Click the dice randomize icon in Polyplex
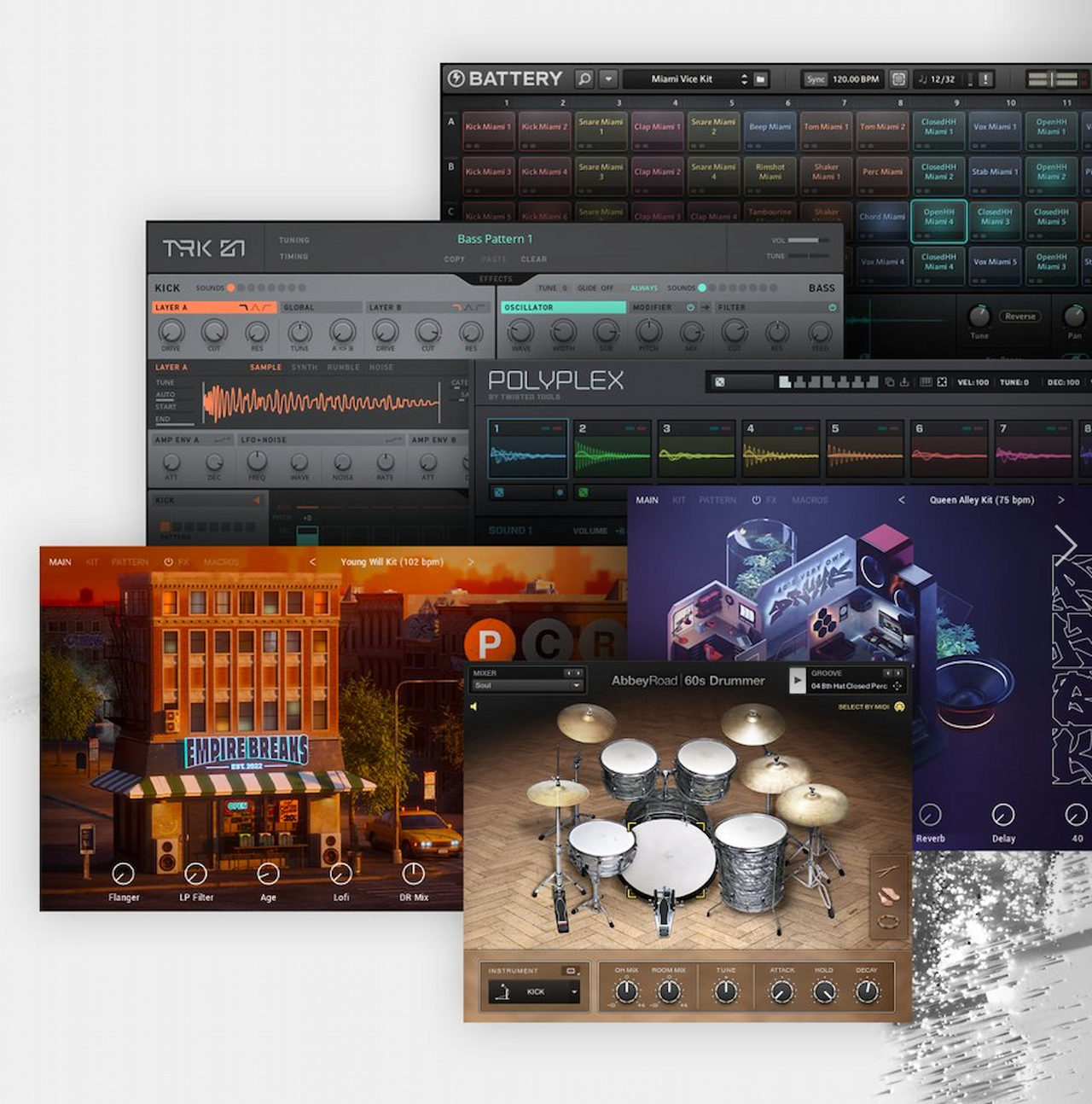 (x=719, y=382)
